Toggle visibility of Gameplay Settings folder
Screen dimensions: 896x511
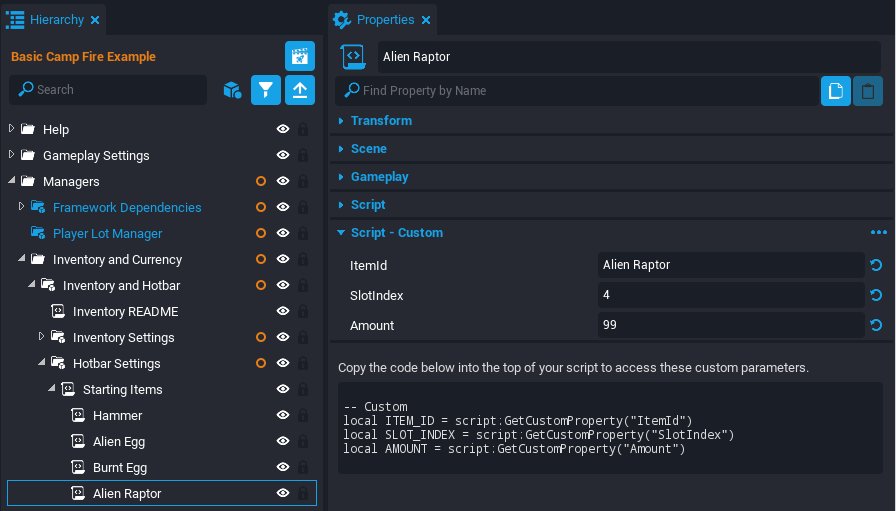tap(283, 156)
